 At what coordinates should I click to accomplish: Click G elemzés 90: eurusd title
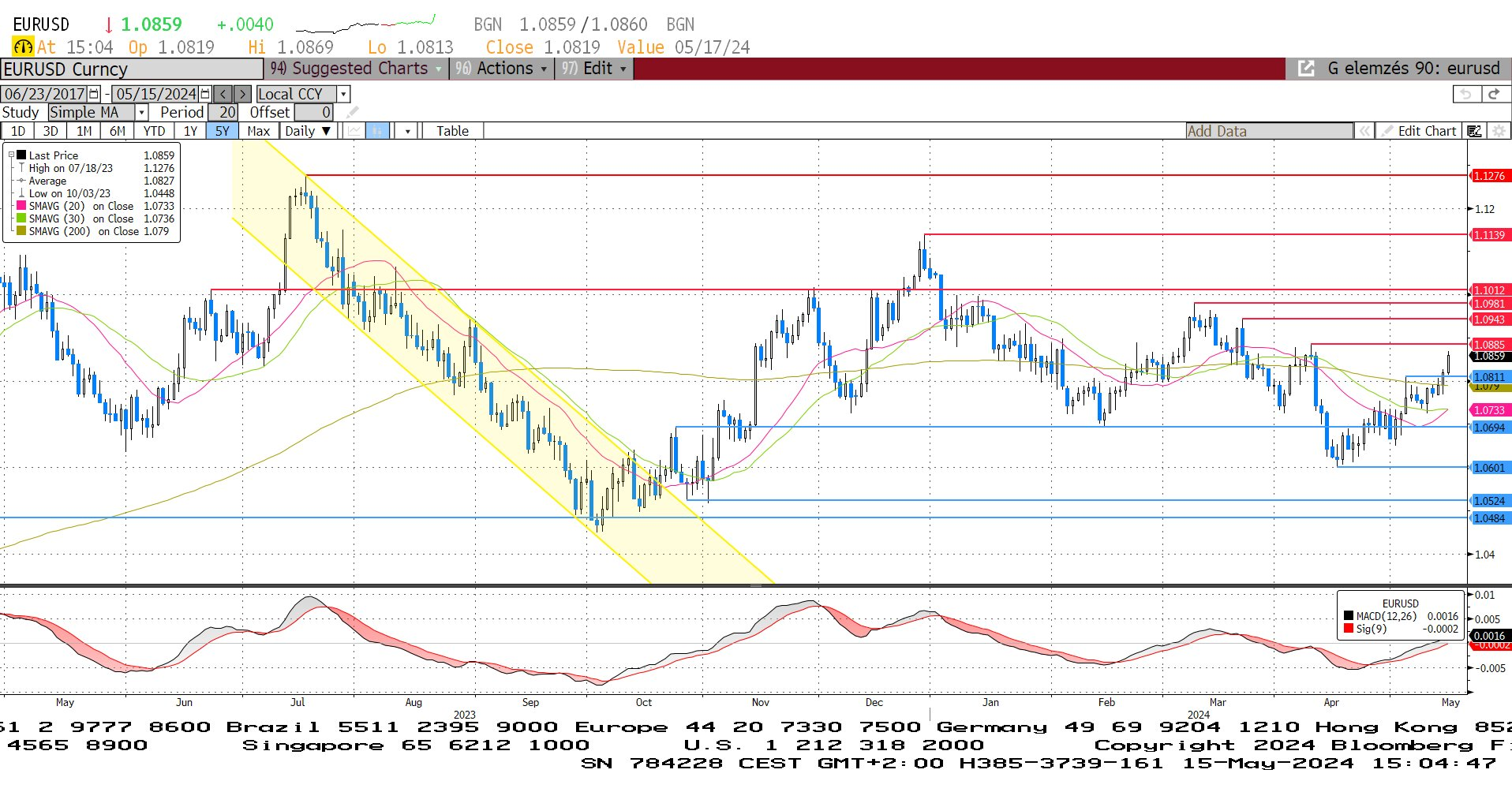pos(1413,69)
